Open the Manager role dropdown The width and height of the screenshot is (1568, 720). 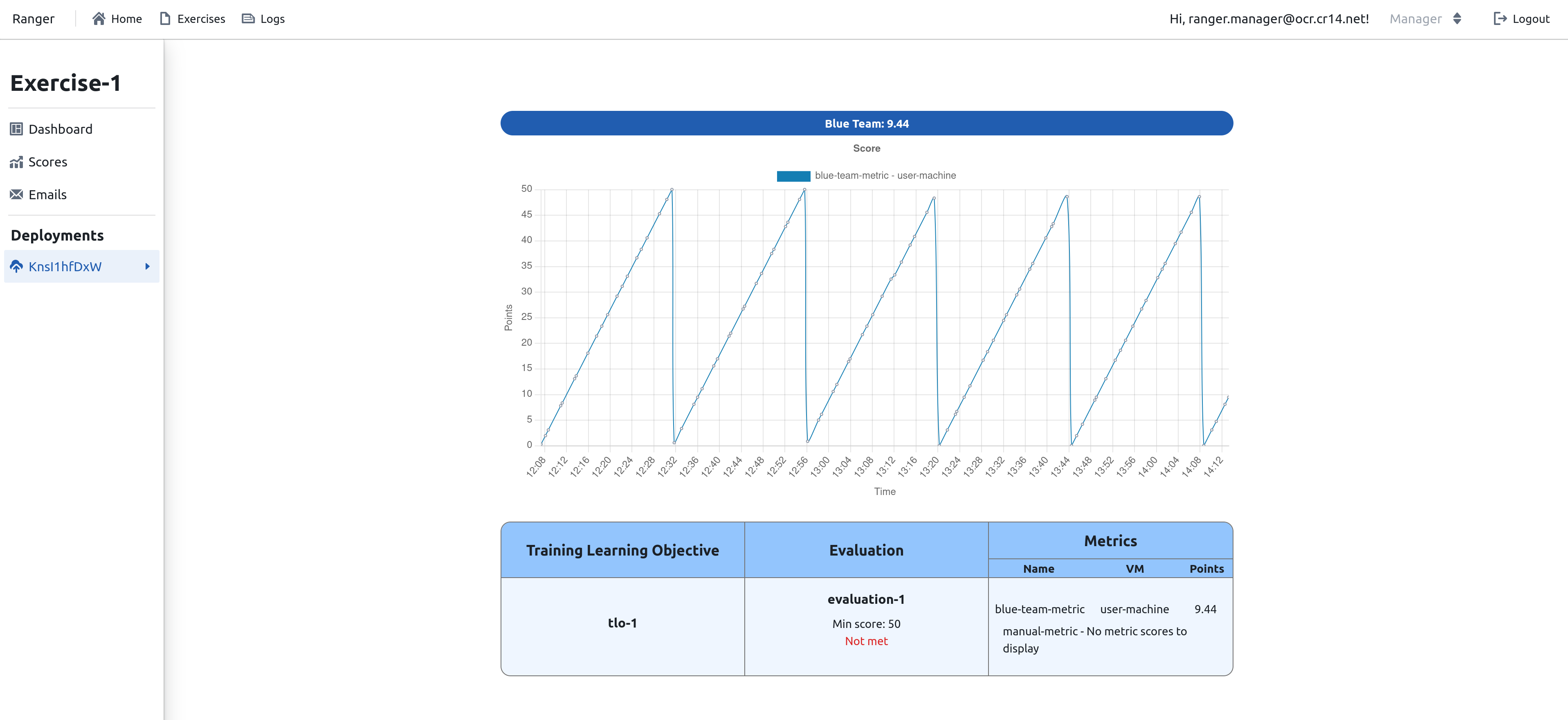point(1415,19)
